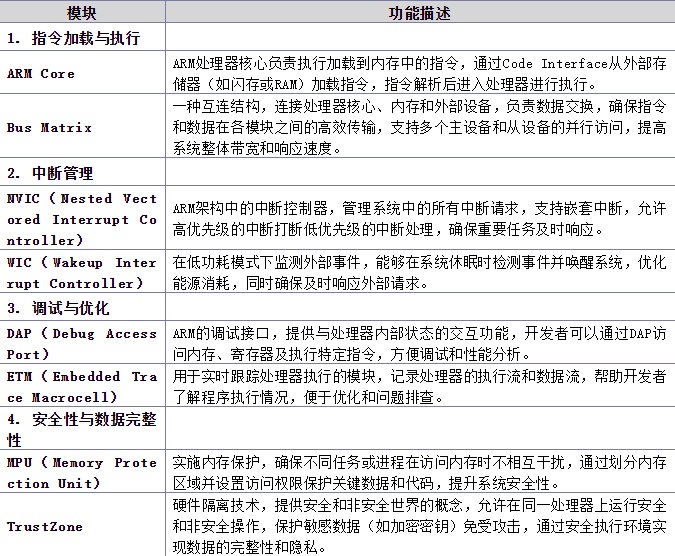Viewport: 675px width, 556px height.
Task: Click the ARM Core module cell
Action: tap(41, 74)
